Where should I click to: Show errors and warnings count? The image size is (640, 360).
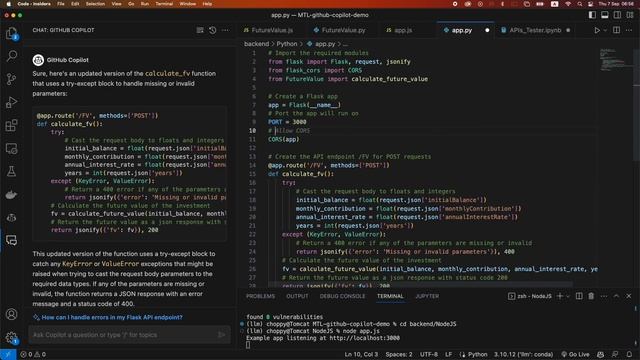click(x=33, y=354)
